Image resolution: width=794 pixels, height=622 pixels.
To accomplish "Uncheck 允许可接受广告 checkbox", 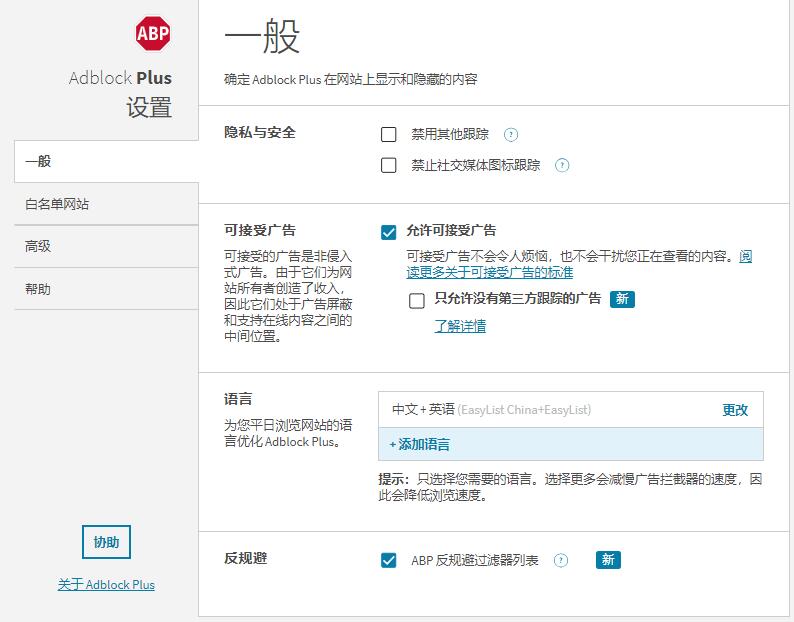I will click(388, 232).
